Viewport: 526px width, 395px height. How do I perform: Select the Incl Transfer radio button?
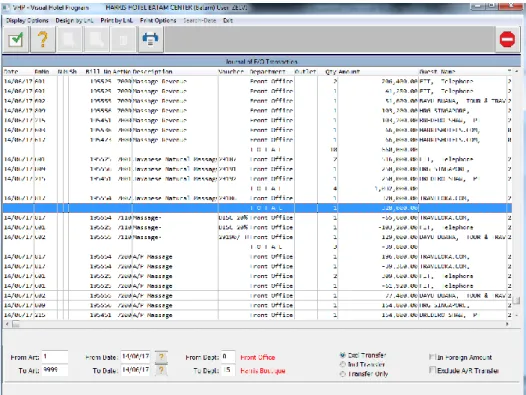[343, 364]
